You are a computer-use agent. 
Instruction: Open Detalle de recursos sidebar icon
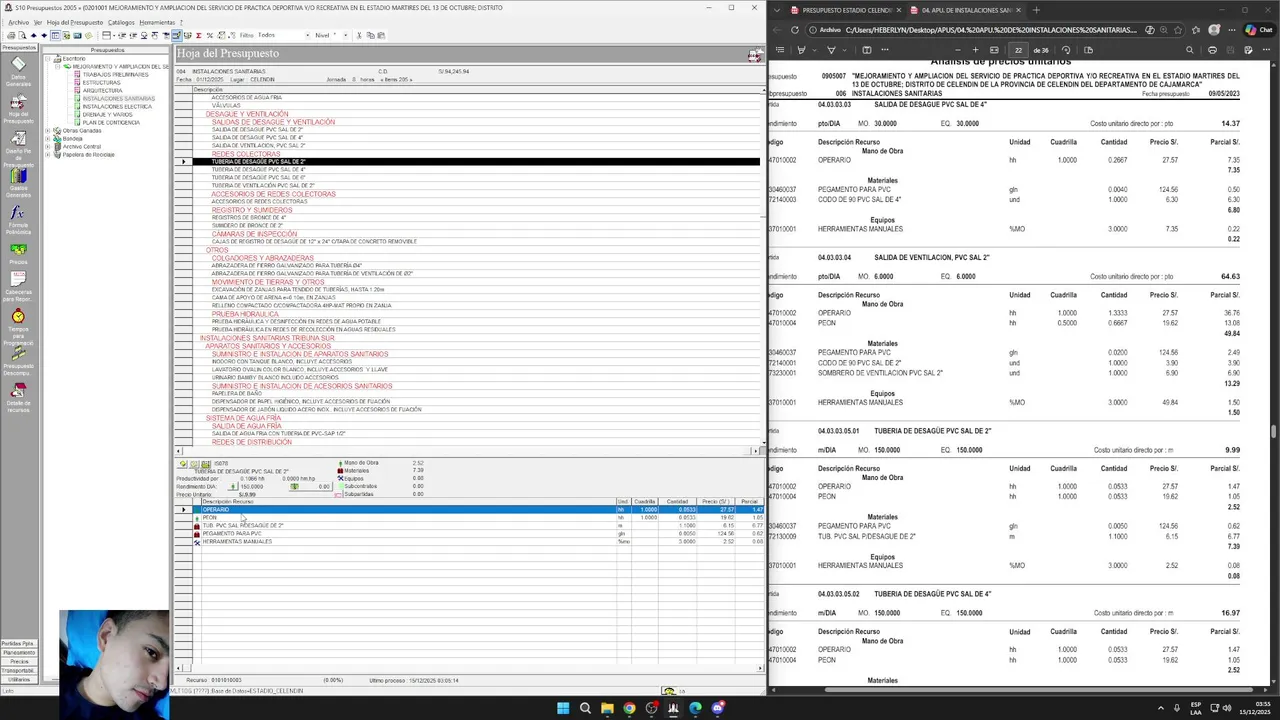coord(18,398)
